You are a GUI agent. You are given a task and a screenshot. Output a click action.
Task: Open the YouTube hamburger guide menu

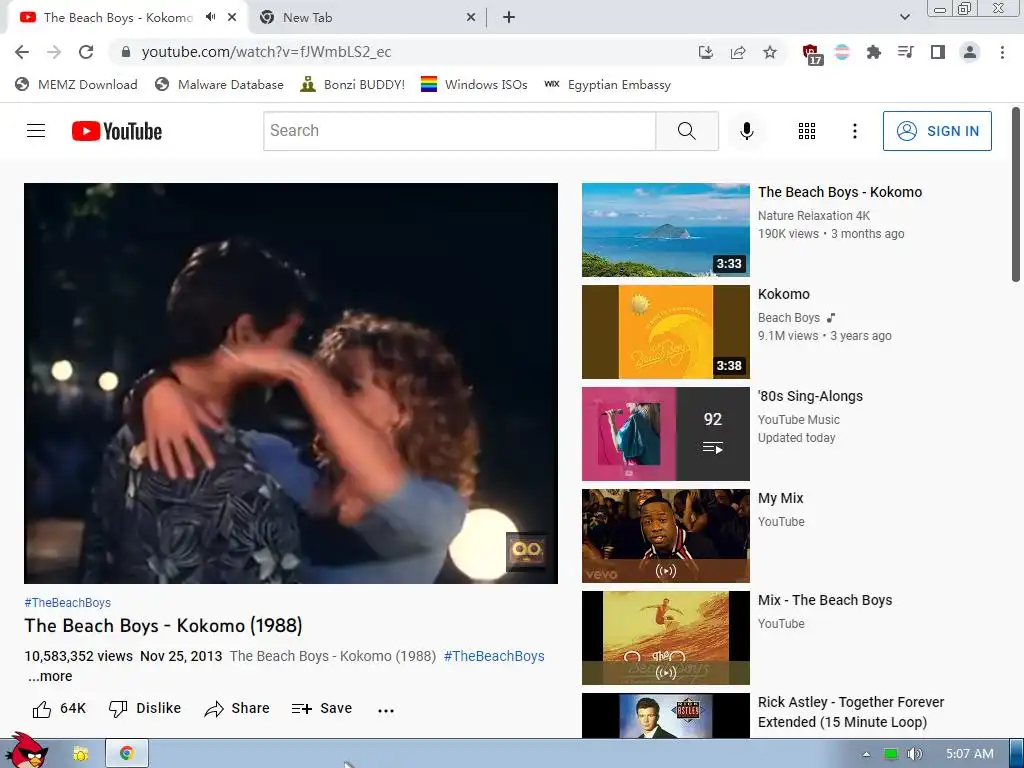(x=36, y=131)
